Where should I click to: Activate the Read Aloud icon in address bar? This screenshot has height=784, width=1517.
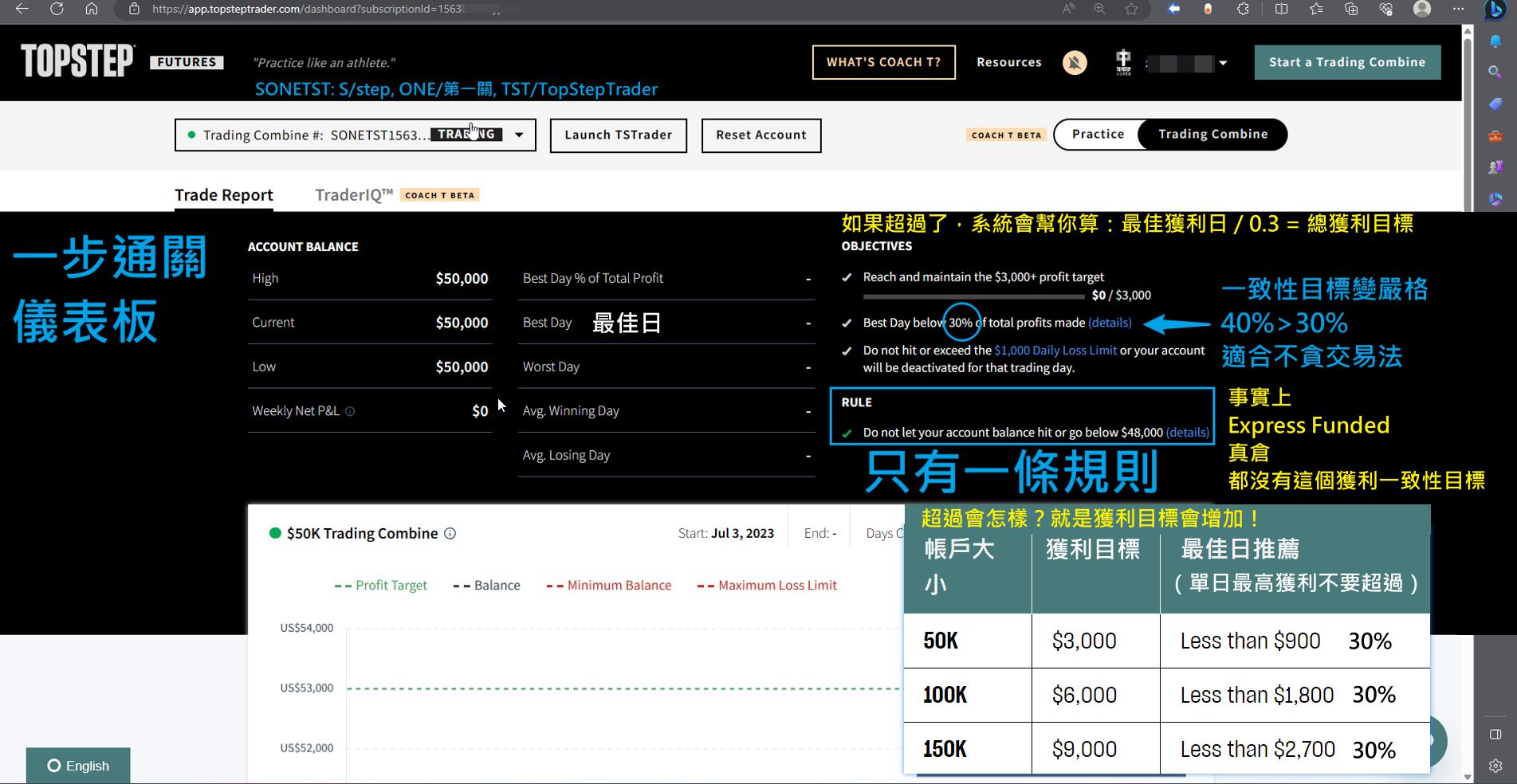1068,9
